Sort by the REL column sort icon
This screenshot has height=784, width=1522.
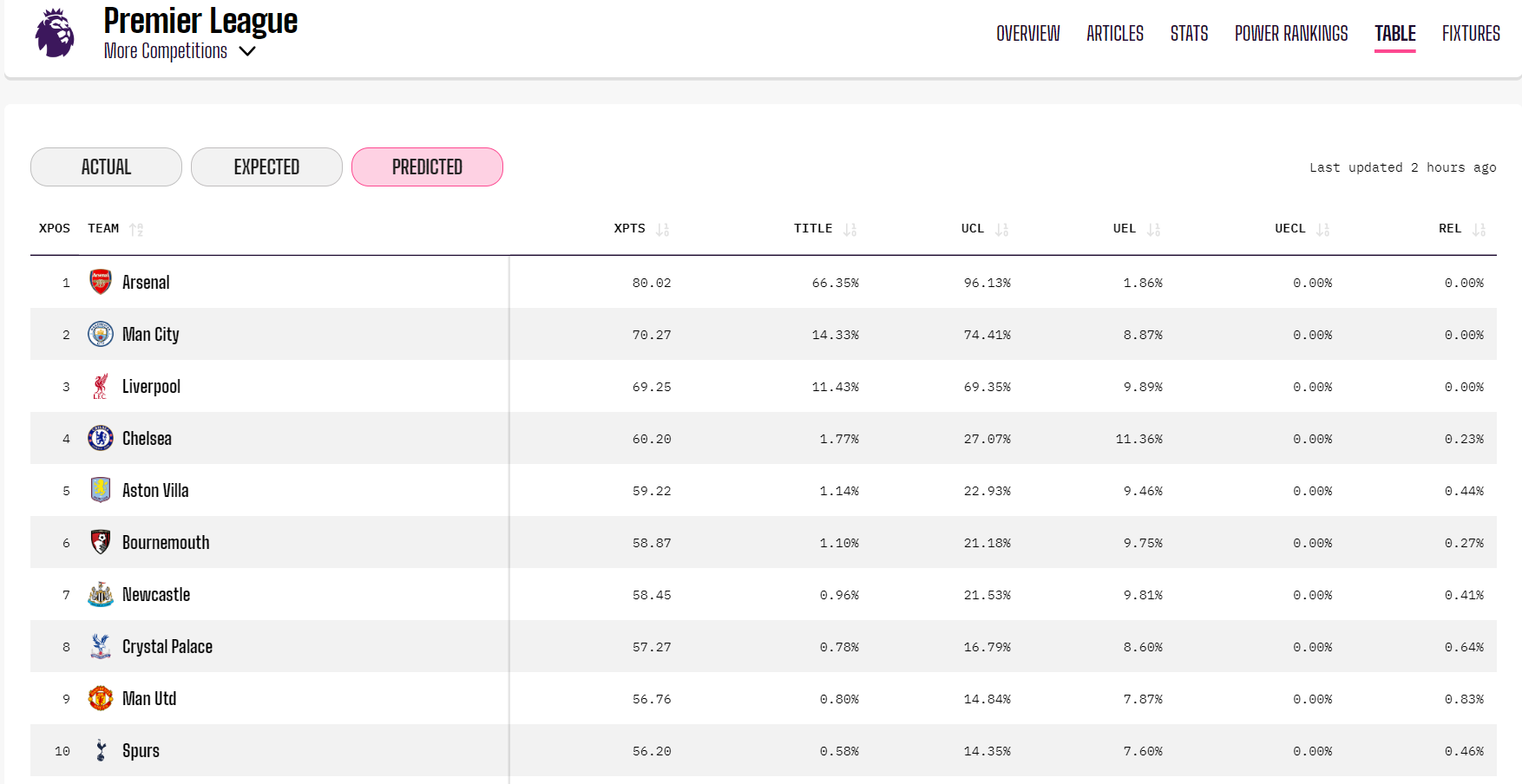point(1479,229)
